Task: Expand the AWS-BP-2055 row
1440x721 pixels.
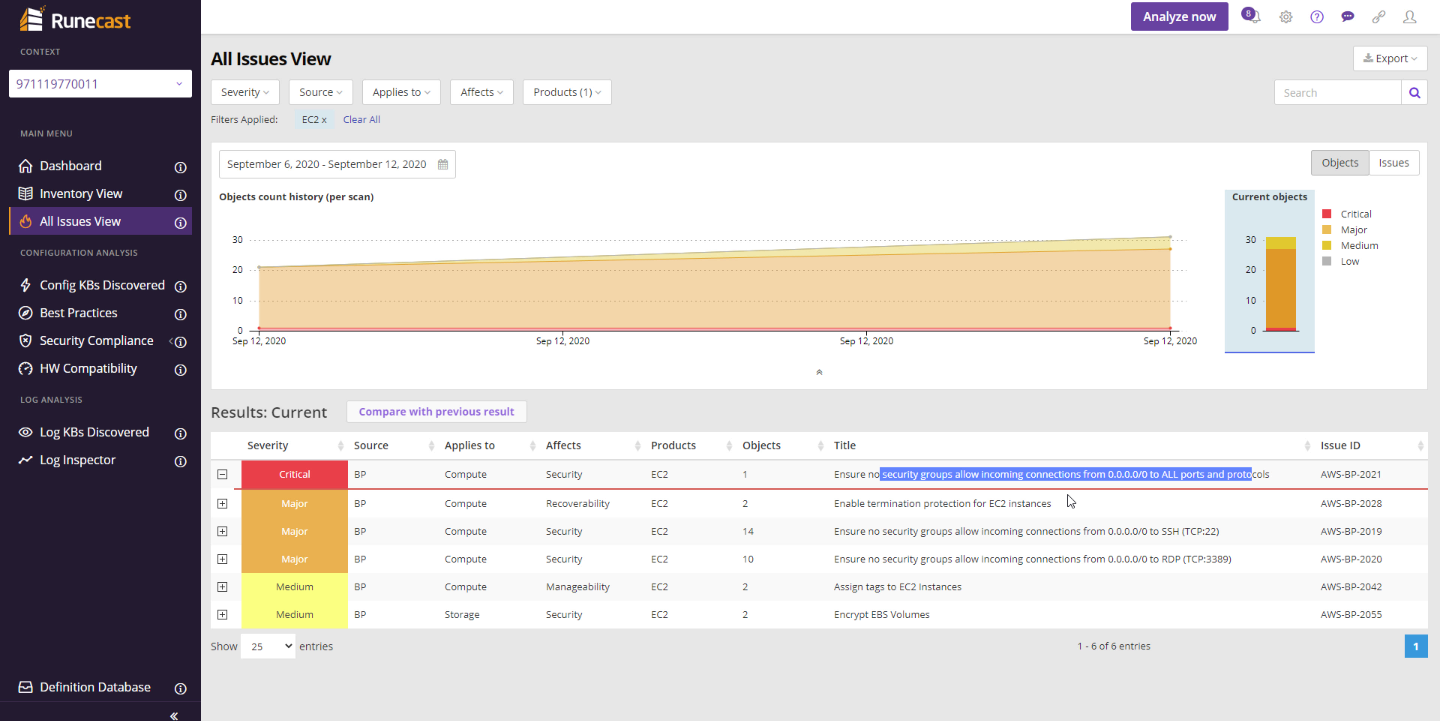Action: (222, 615)
